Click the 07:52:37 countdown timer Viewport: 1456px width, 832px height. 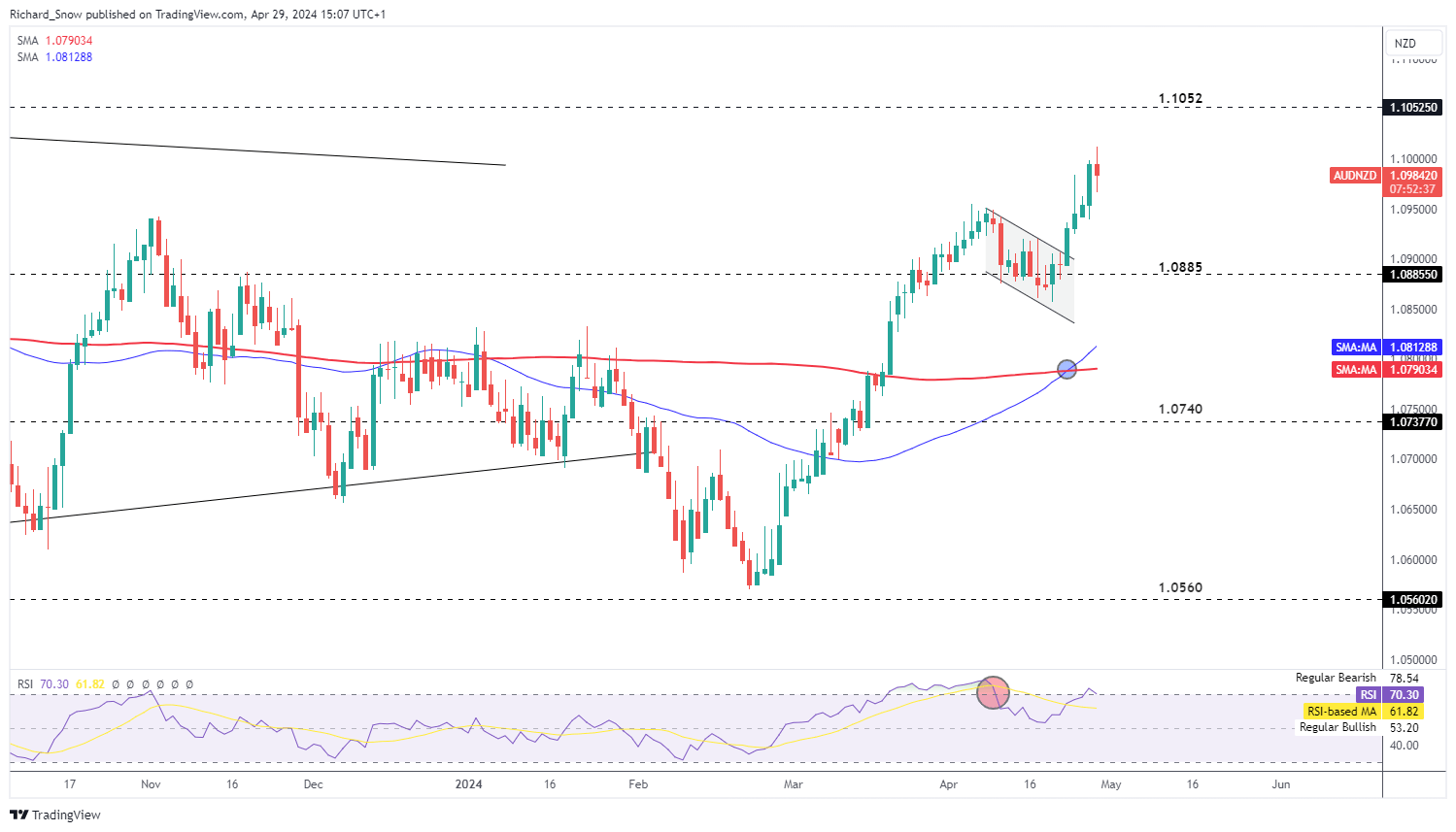(x=1412, y=189)
